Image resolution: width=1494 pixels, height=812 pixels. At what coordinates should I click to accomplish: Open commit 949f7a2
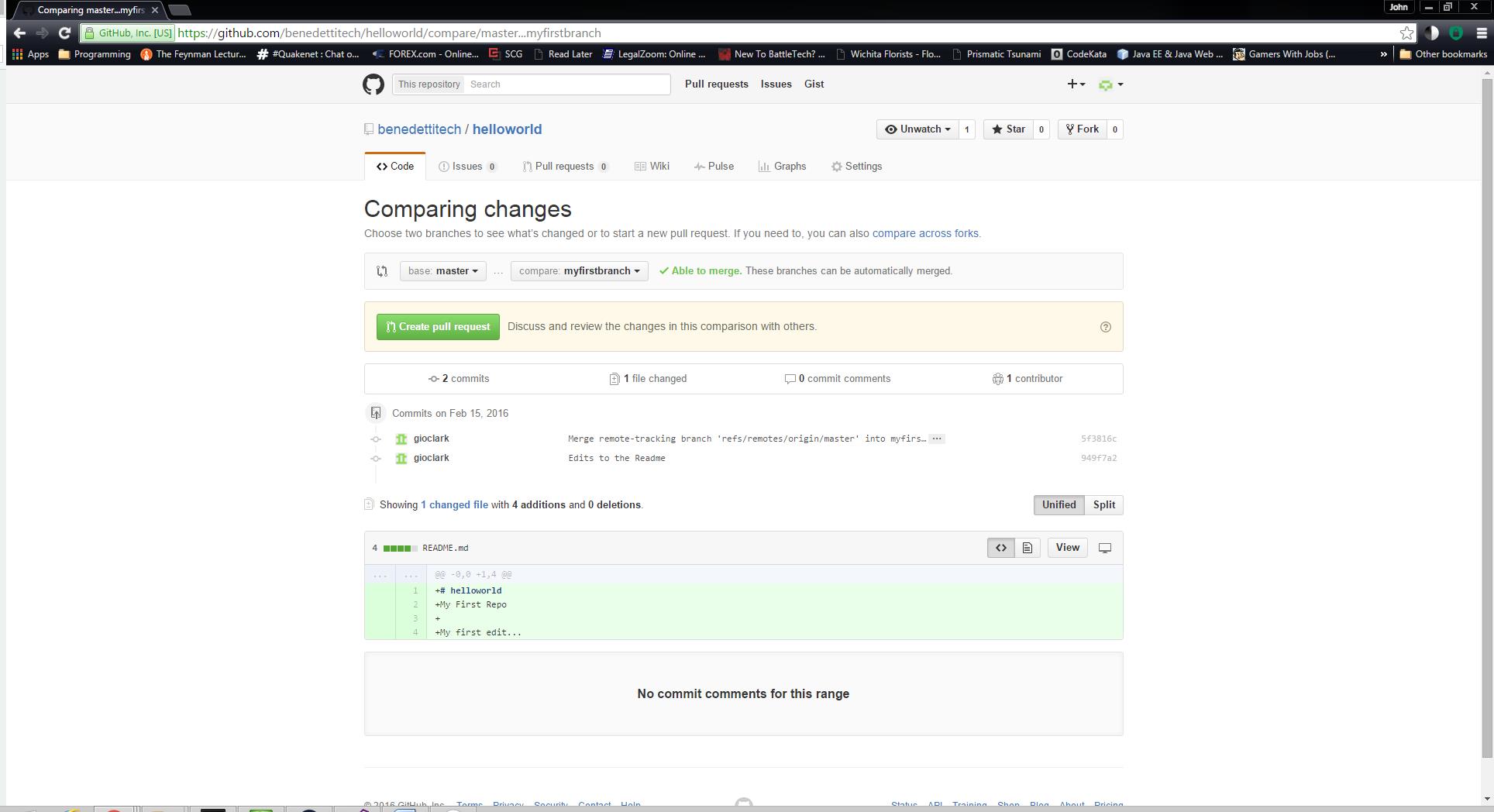pyautogui.click(x=1099, y=458)
